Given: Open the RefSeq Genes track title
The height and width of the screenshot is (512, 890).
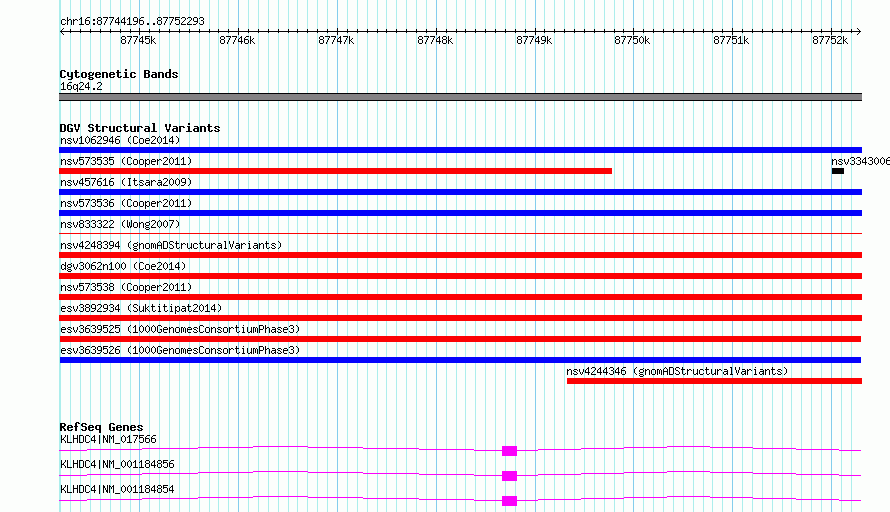Looking at the screenshot, I should click(101, 427).
